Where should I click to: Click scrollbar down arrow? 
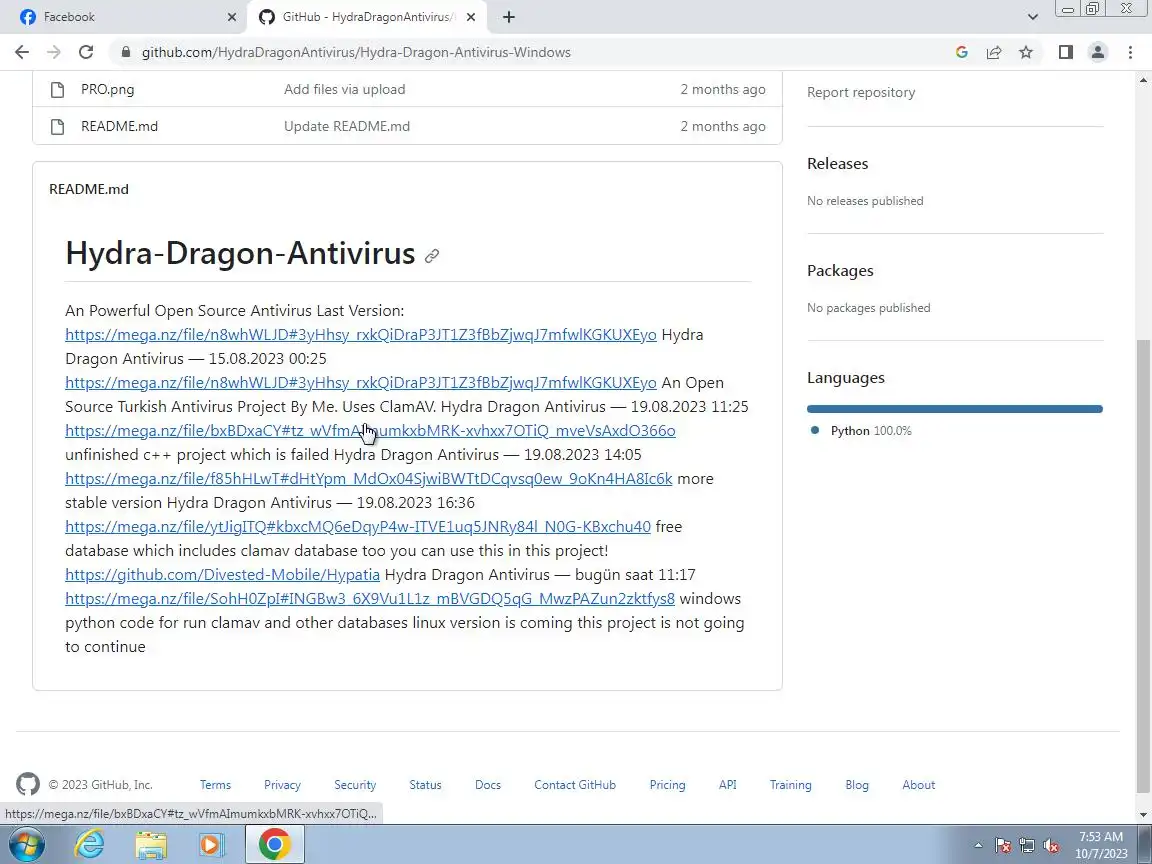pyautogui.click(x=1143, y=815)
